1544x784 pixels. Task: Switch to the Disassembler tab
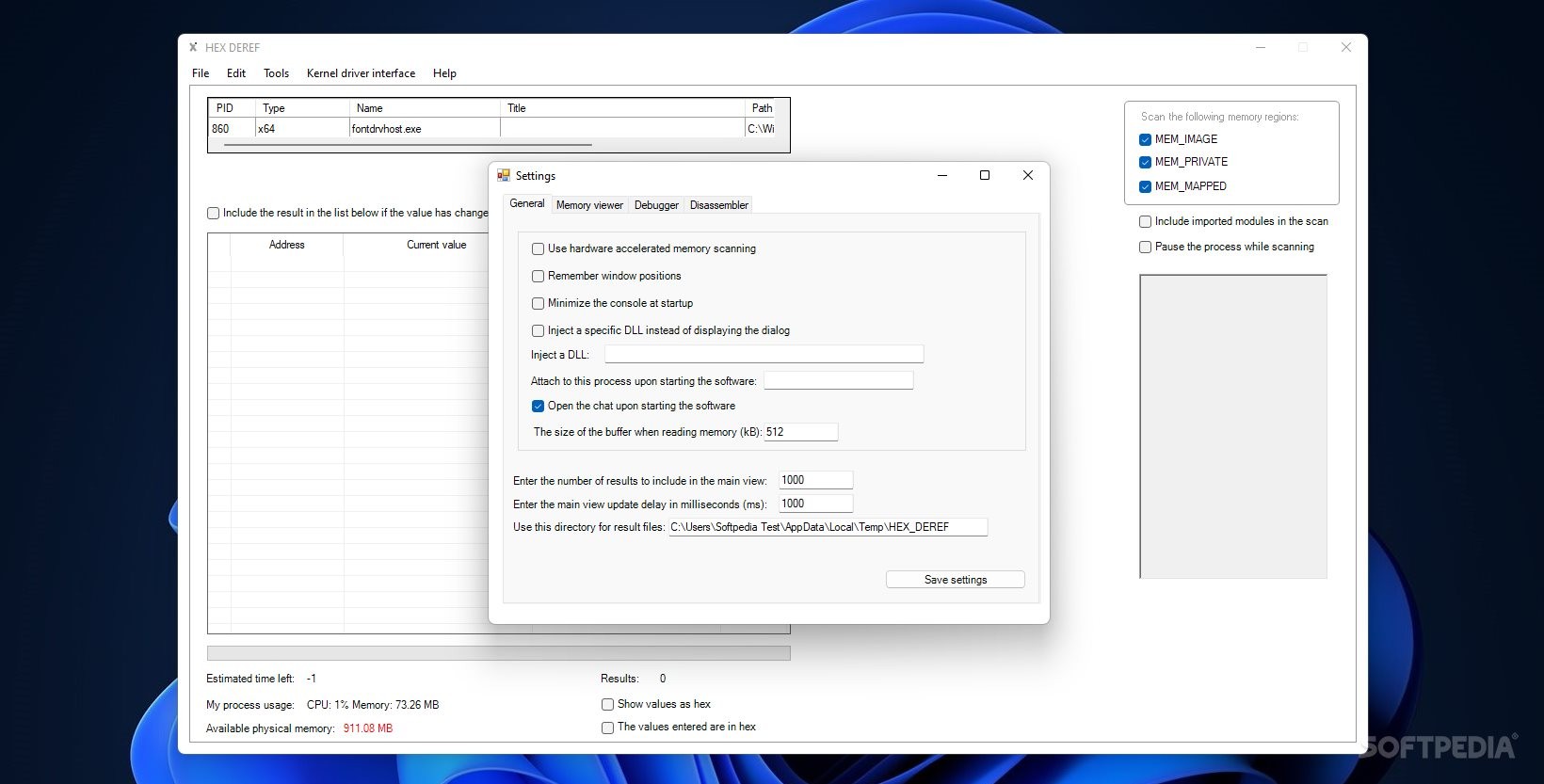click(719, 205)
